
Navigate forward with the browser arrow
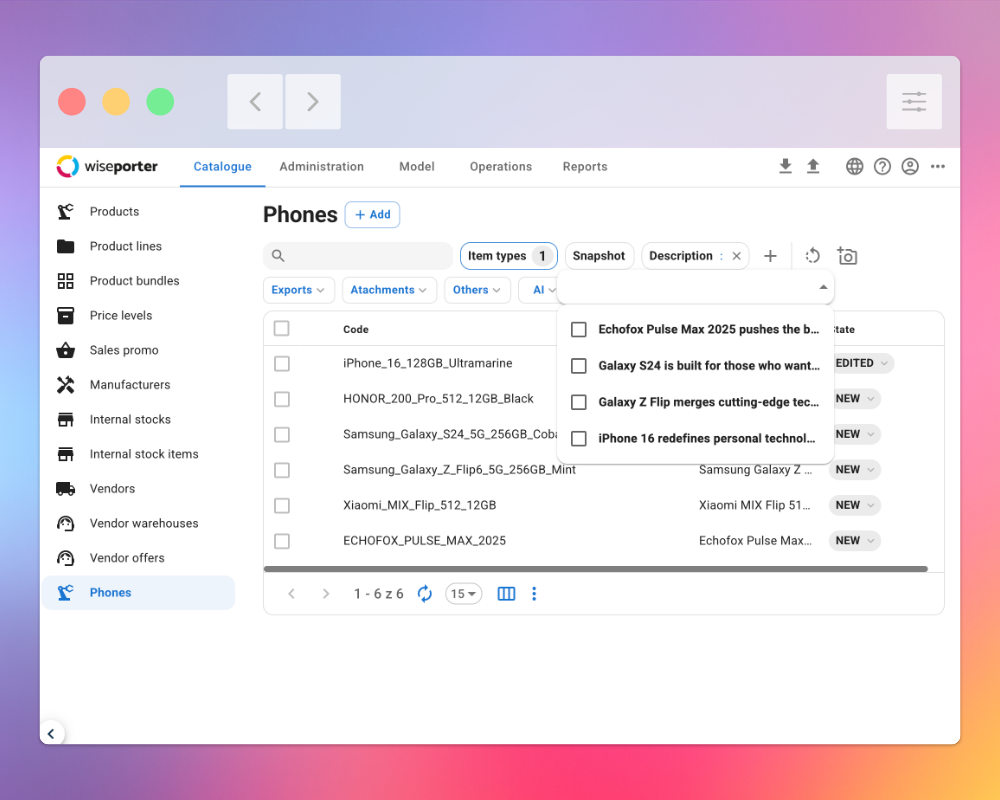pyautogui.click(x=312, y=101)
